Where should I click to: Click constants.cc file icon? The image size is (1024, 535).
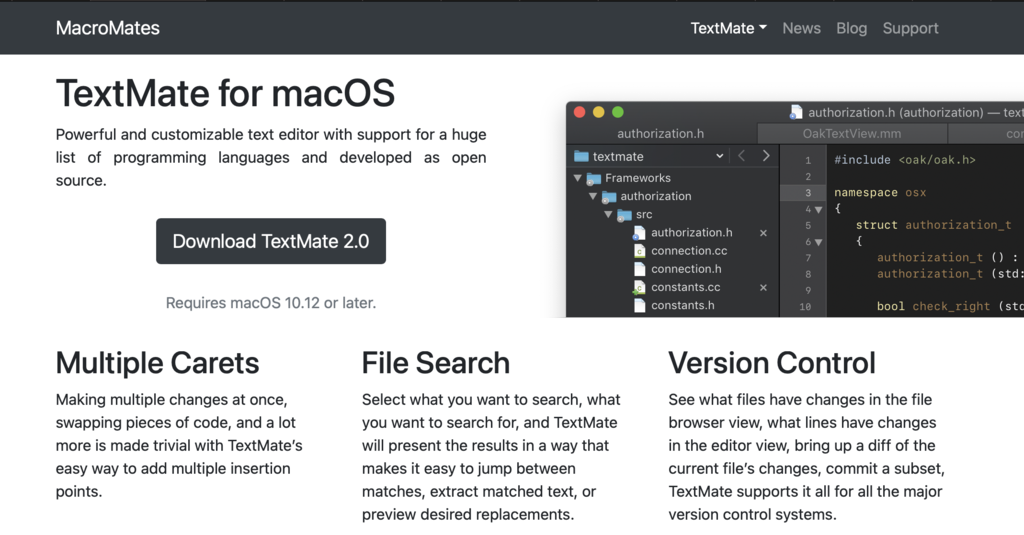[x=639, y=287]
